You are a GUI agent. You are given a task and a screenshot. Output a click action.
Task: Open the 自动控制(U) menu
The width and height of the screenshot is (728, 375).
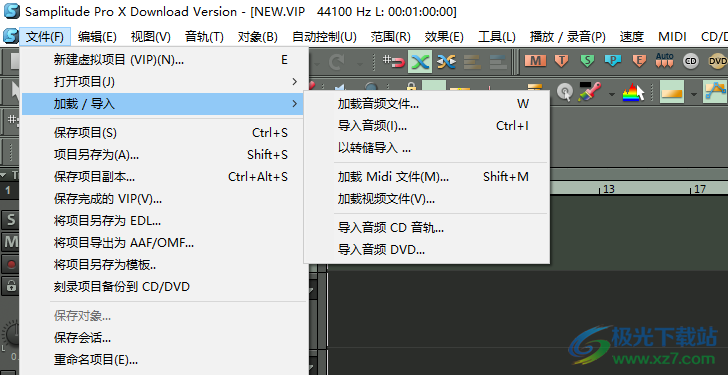coord(325,36)
